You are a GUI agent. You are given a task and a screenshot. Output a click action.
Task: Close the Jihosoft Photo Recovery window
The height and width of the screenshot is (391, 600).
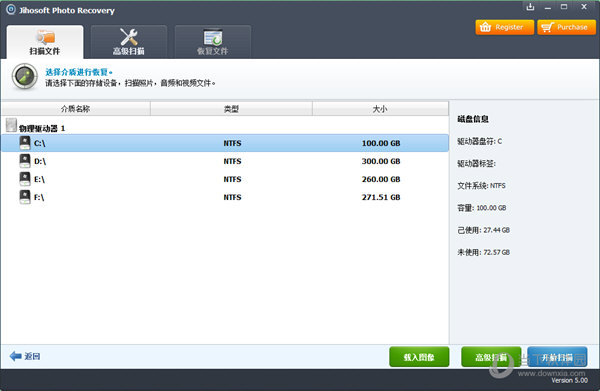[584, 7]
